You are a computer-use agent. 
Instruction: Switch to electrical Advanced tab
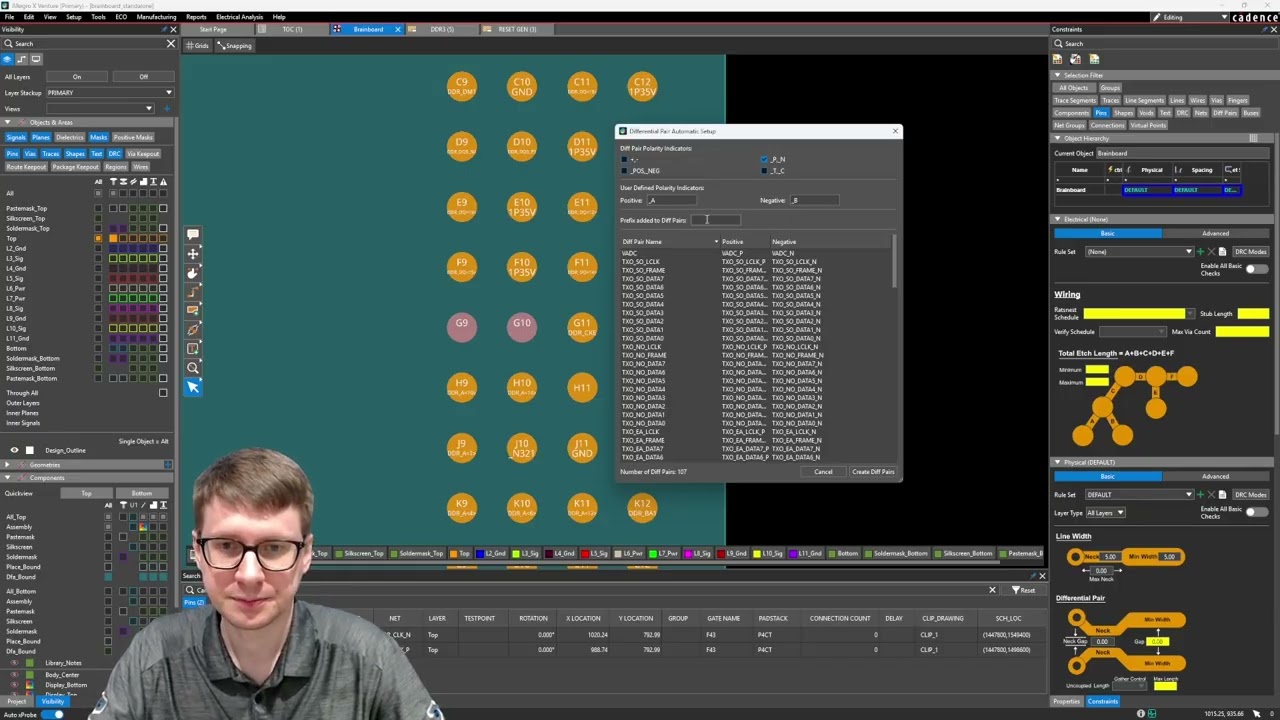(1215, 233)
